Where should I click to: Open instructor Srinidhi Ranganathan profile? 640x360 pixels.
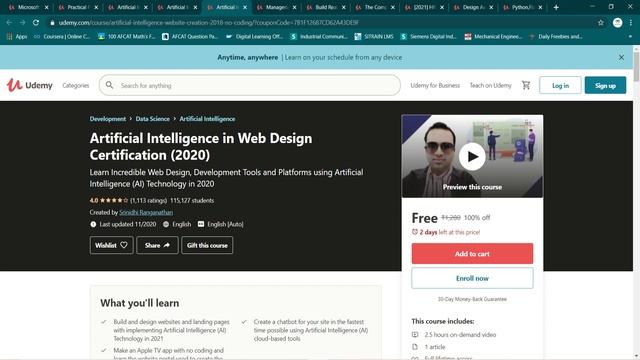click(146, 212)
